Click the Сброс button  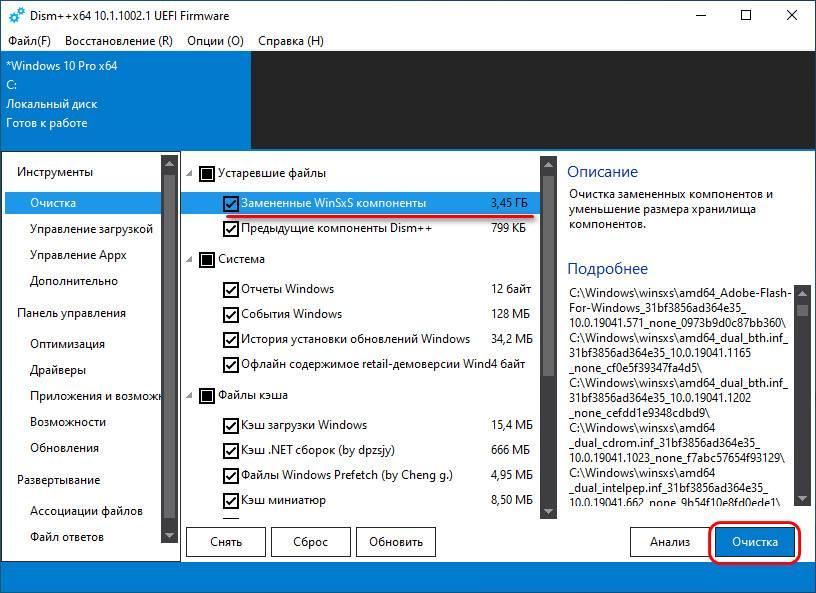click(311, 542)
